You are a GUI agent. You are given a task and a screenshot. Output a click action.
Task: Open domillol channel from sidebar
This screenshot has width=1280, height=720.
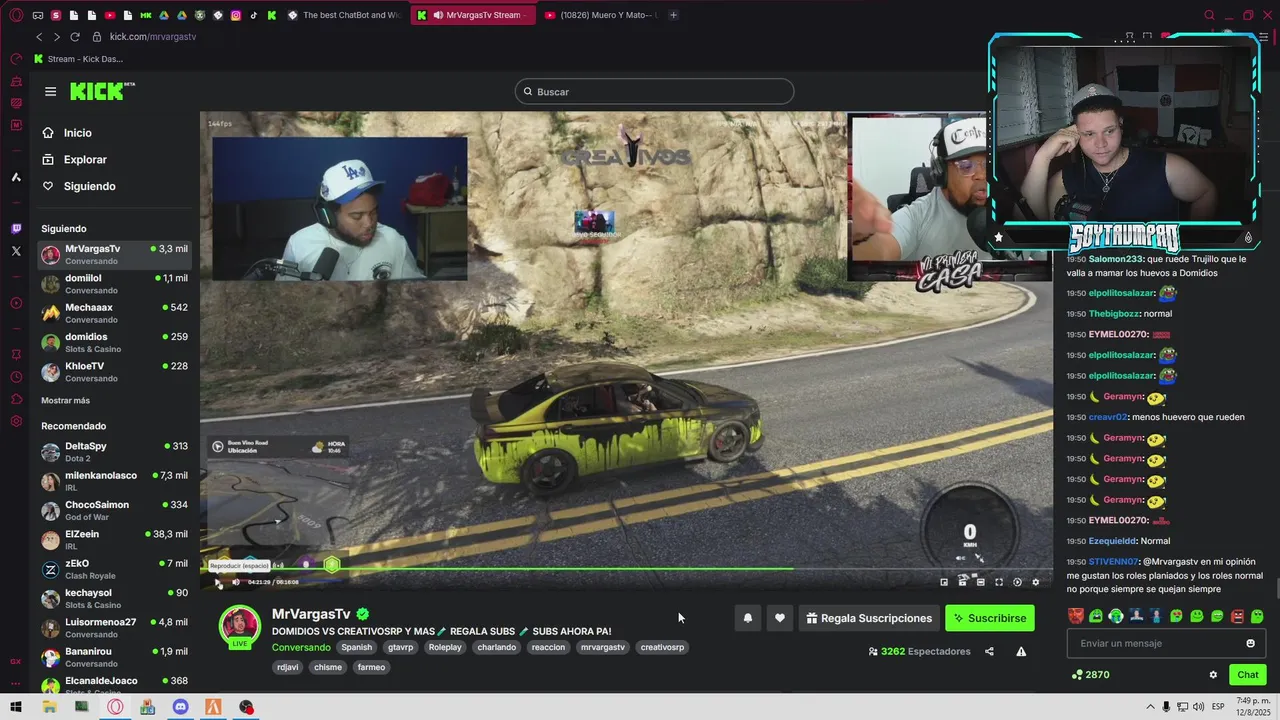114,284
